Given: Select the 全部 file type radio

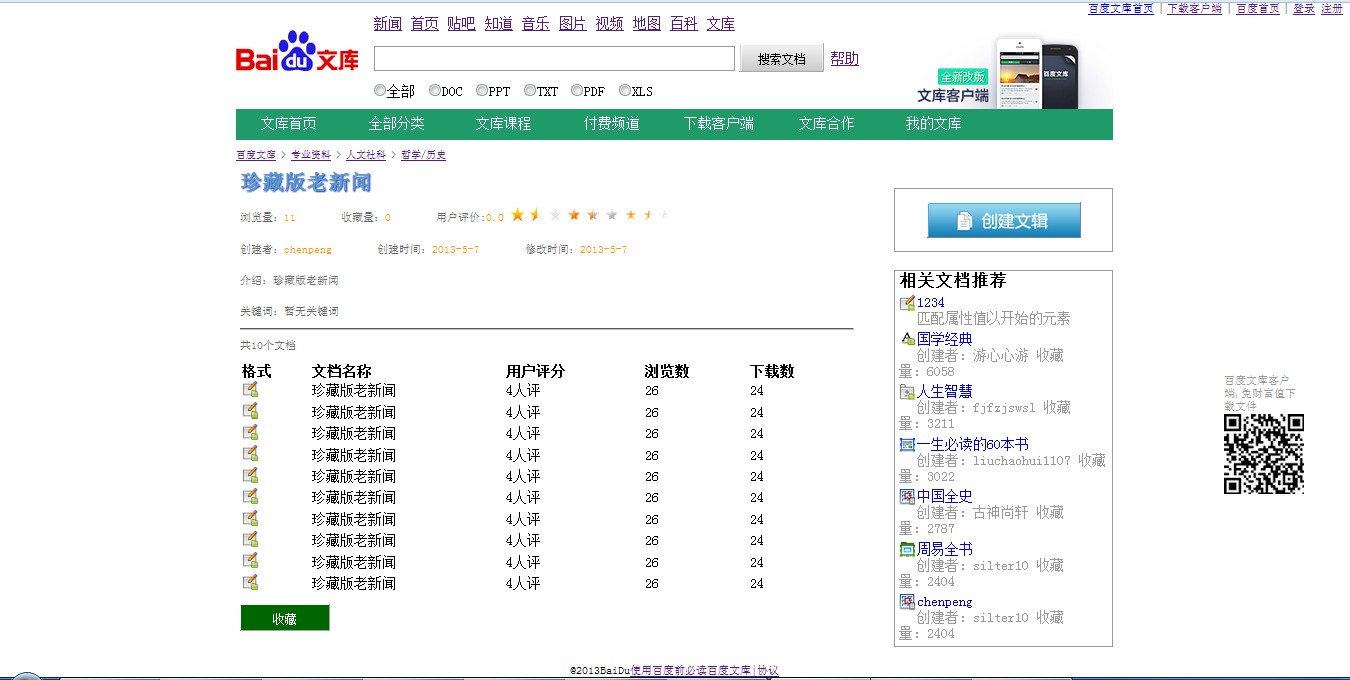Looking at the screenshot, I should tap(380, 90).
